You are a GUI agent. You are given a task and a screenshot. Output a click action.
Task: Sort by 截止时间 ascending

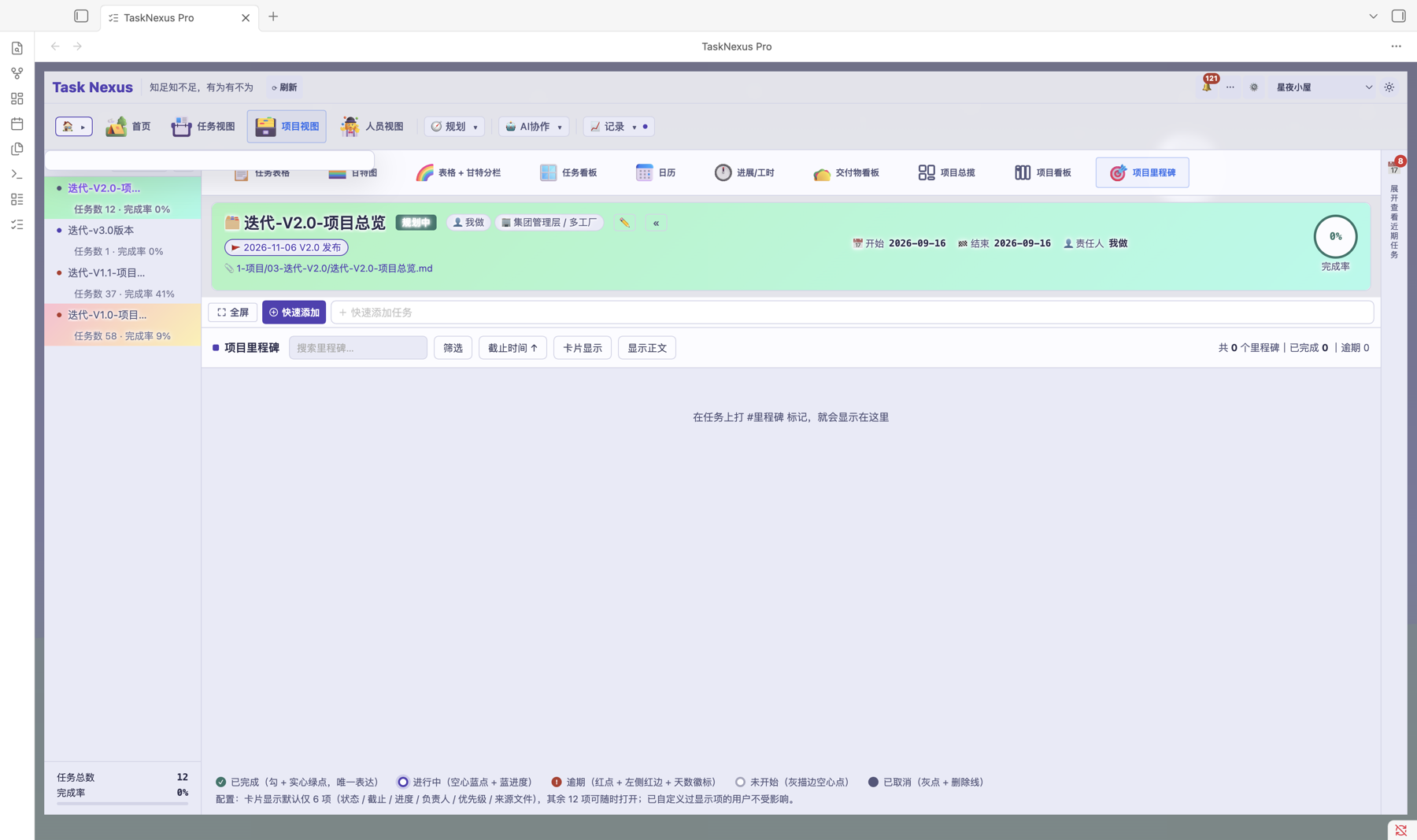512,348
